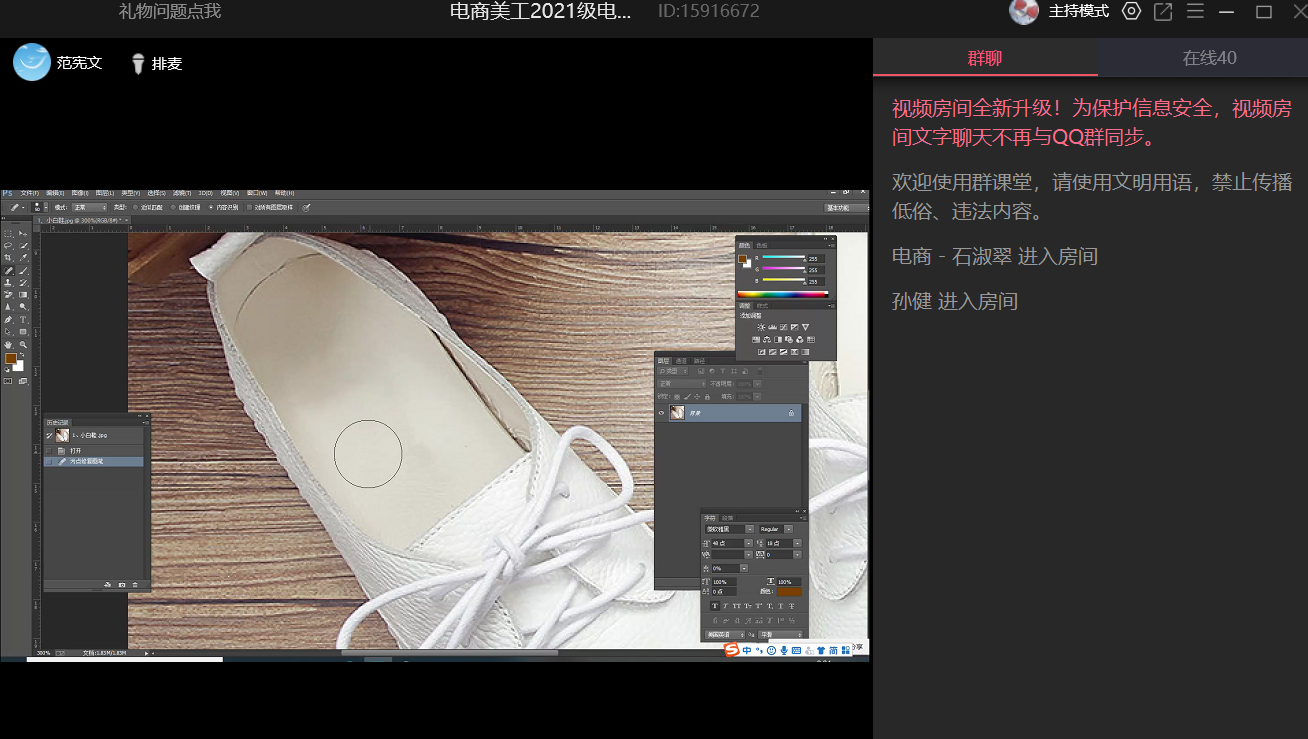Viewport: 1308px width, 739px height.
Task: Click the faux bold T button
Action: (x=715, y=606)
